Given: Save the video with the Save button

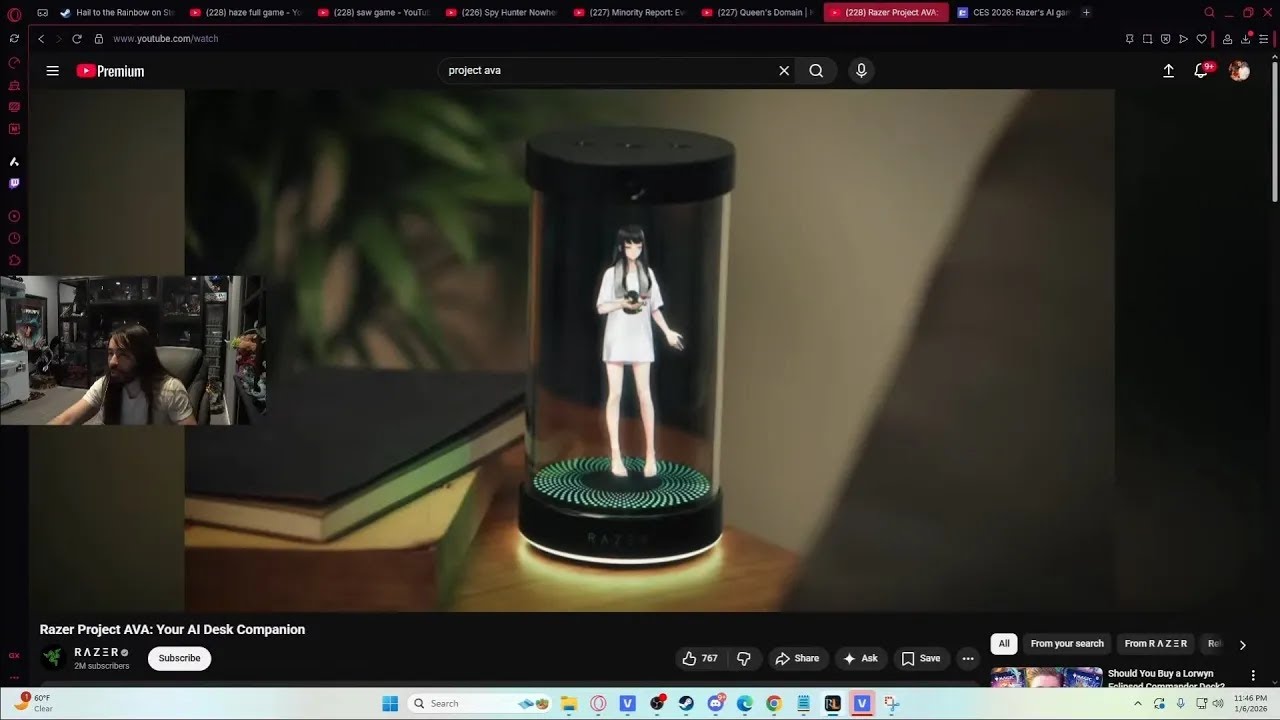Looking at the screenshot, I should [x=920, y=658].
